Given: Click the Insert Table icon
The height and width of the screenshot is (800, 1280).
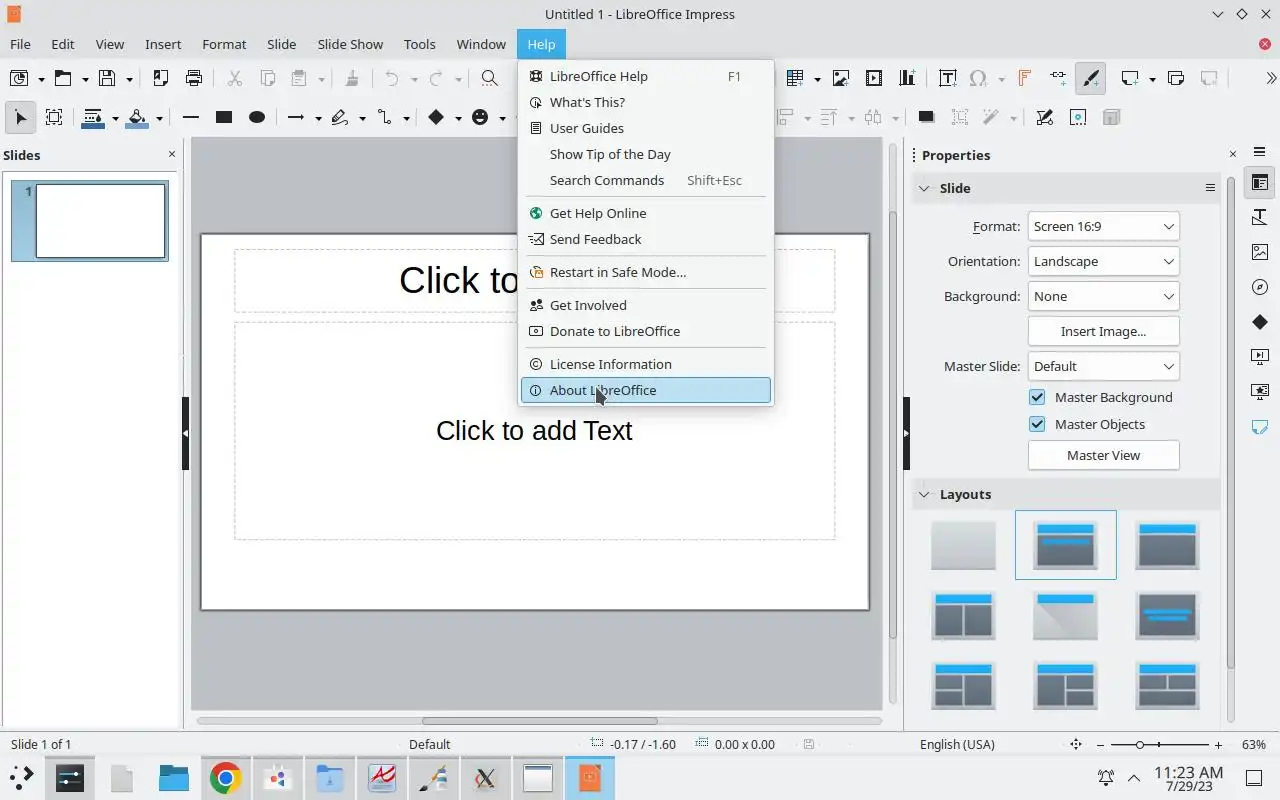Looking at the screenshot, I should [x=795, y=78].
